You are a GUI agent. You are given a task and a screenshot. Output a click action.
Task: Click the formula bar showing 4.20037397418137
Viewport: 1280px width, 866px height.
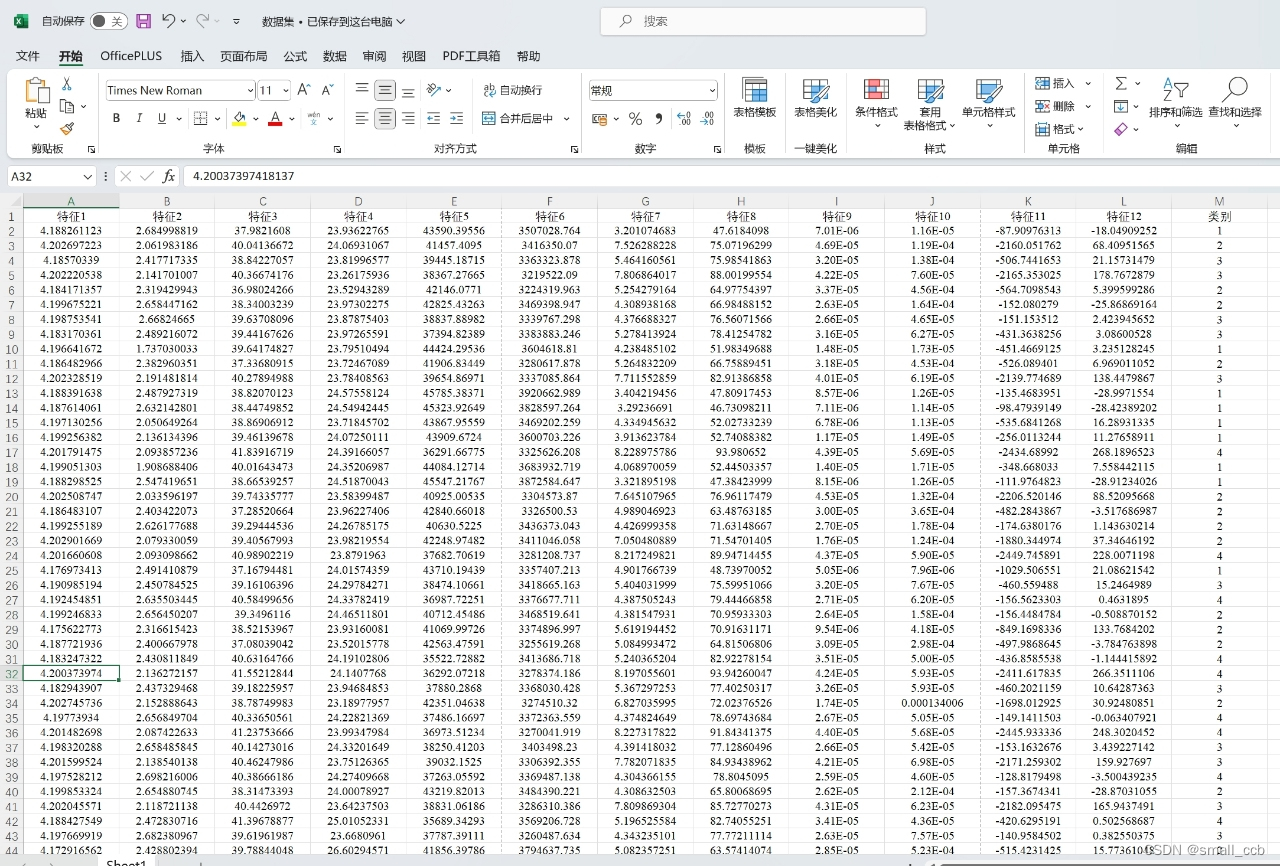click(730, 176)
